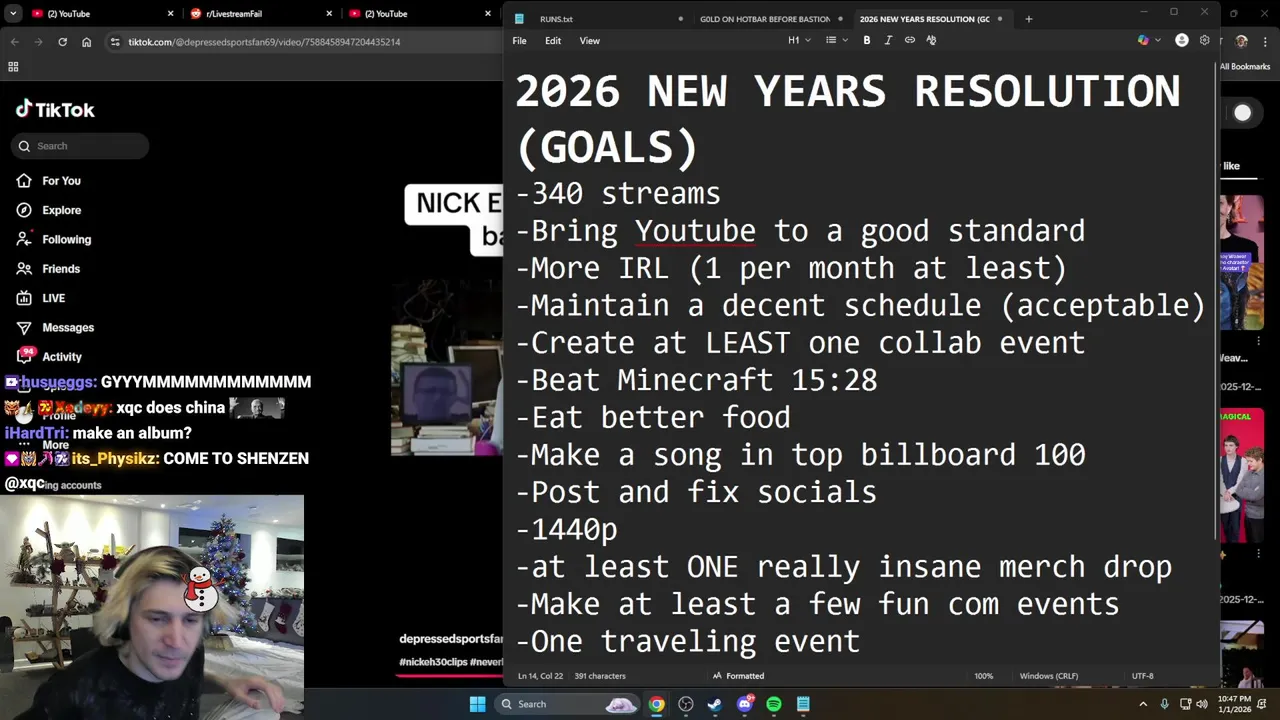The width and height of the screenshot is (1280, 720).
Task: Click the Formatted status bar button
Action: pyautogui.click(x=738, y=676)
